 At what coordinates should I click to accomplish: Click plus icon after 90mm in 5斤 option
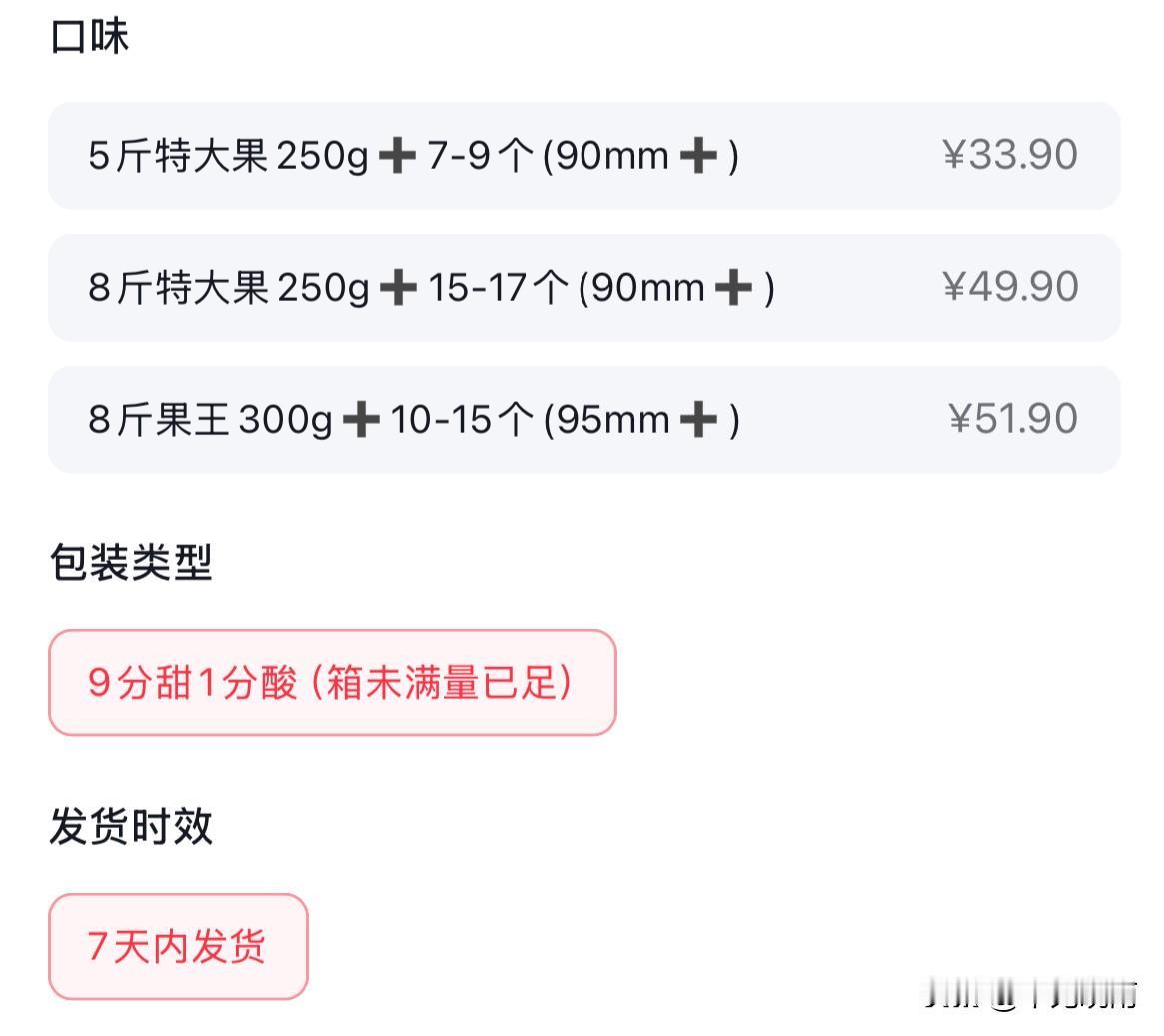click(x=699, y=157)
